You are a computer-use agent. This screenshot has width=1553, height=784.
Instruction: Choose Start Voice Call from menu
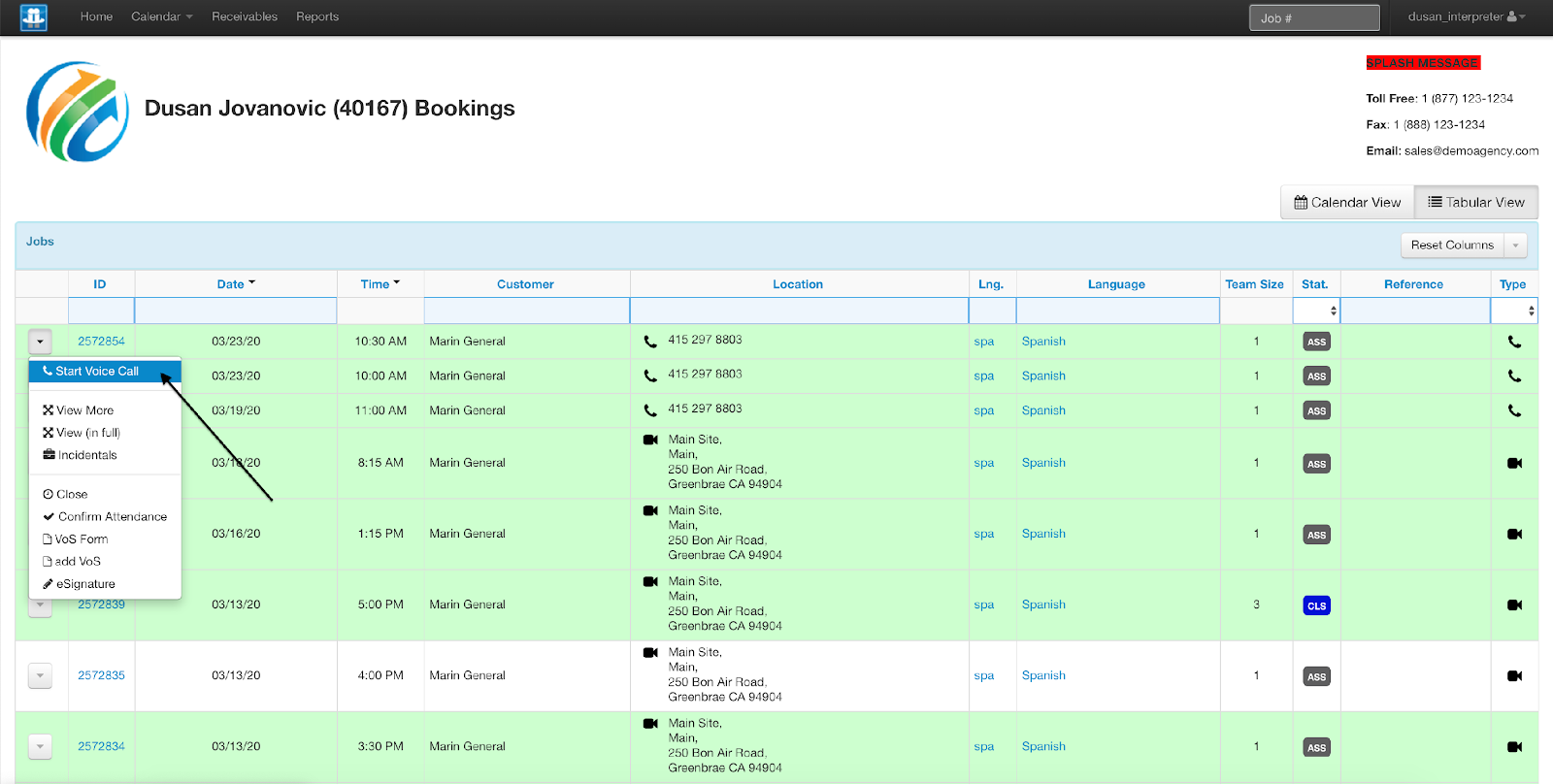coord(97,371)
